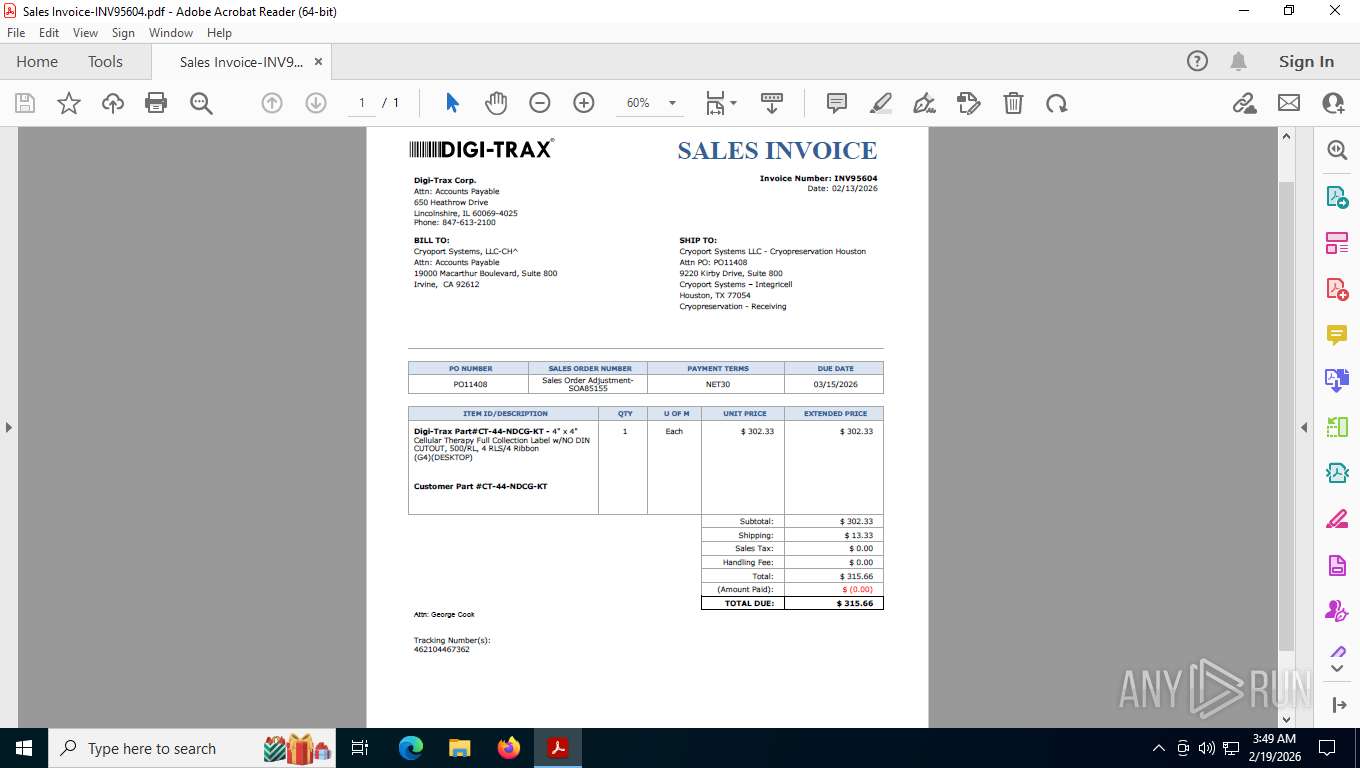
Task: Zoom out with the minus button
Action: (x=540, y=103)
